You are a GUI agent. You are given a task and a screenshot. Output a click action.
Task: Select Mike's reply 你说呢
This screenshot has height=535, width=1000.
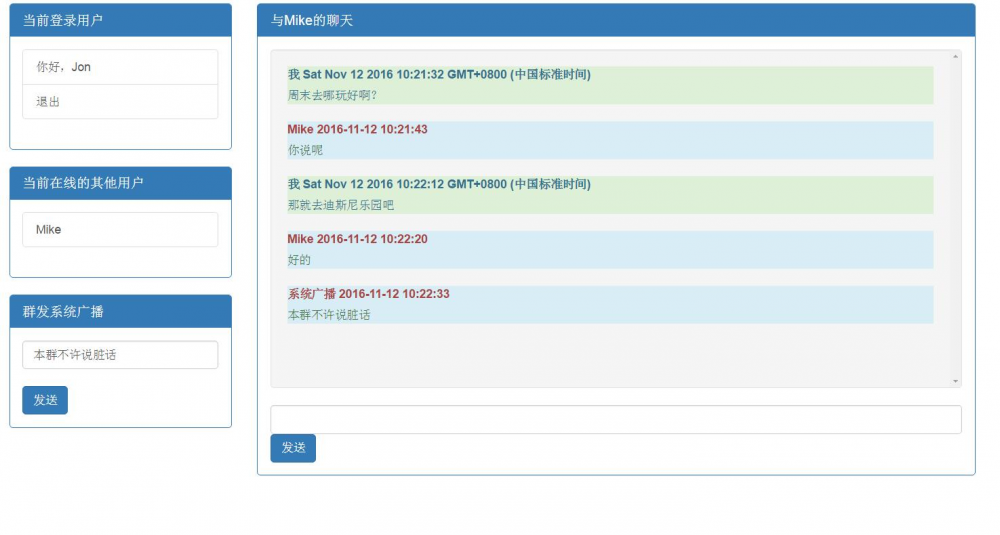coord(305,150)
